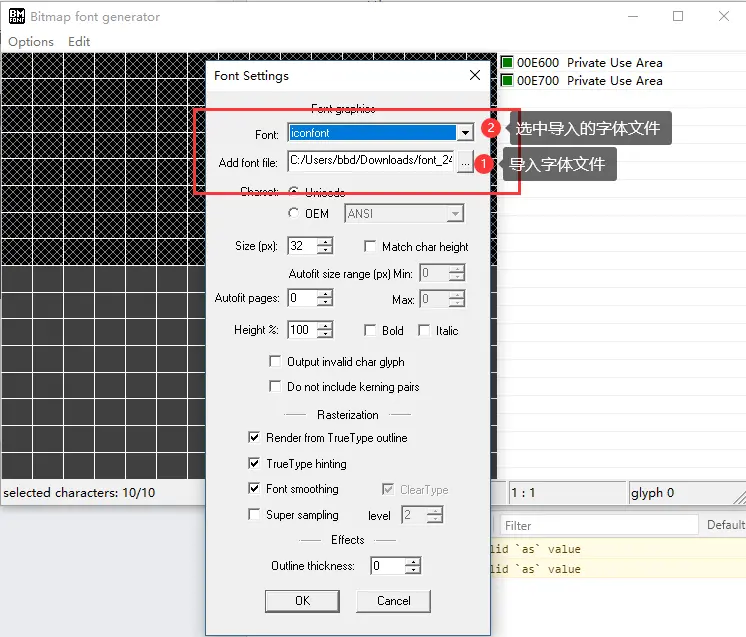Screen dimensions: 746x637
Task: Select the OEM charset radio button
Action: pos(294,213)
